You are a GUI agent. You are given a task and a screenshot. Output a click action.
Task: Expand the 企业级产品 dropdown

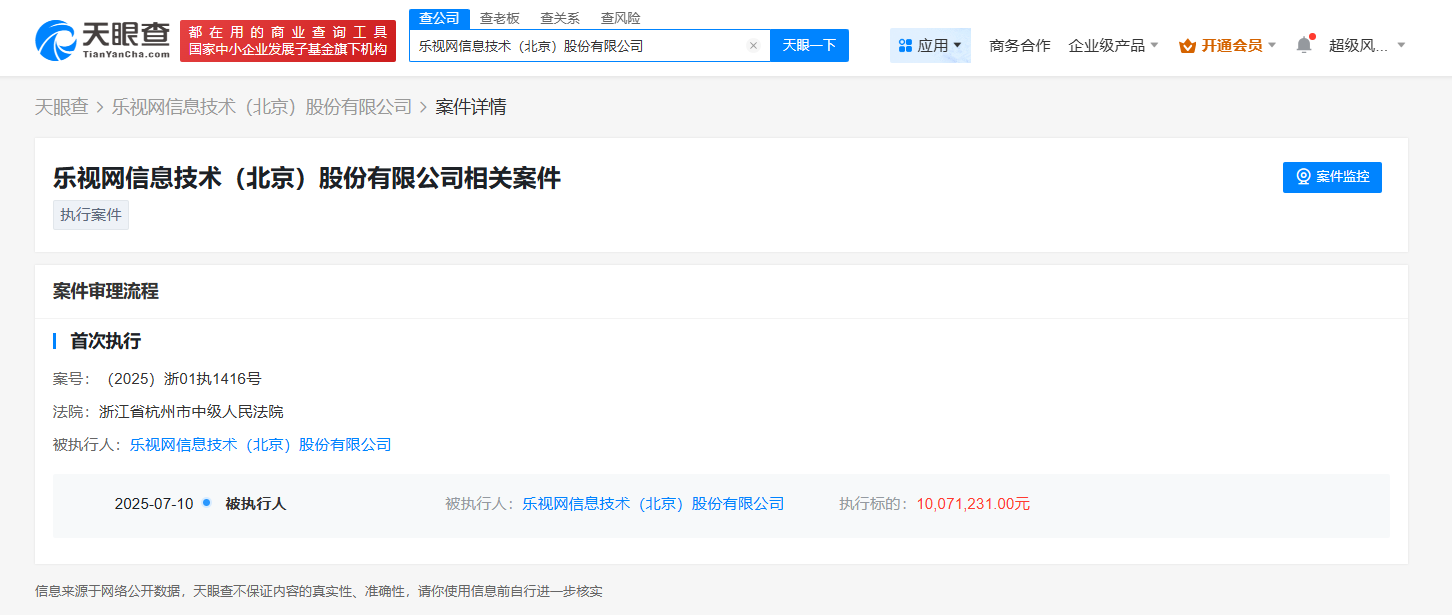[1113, 46]
